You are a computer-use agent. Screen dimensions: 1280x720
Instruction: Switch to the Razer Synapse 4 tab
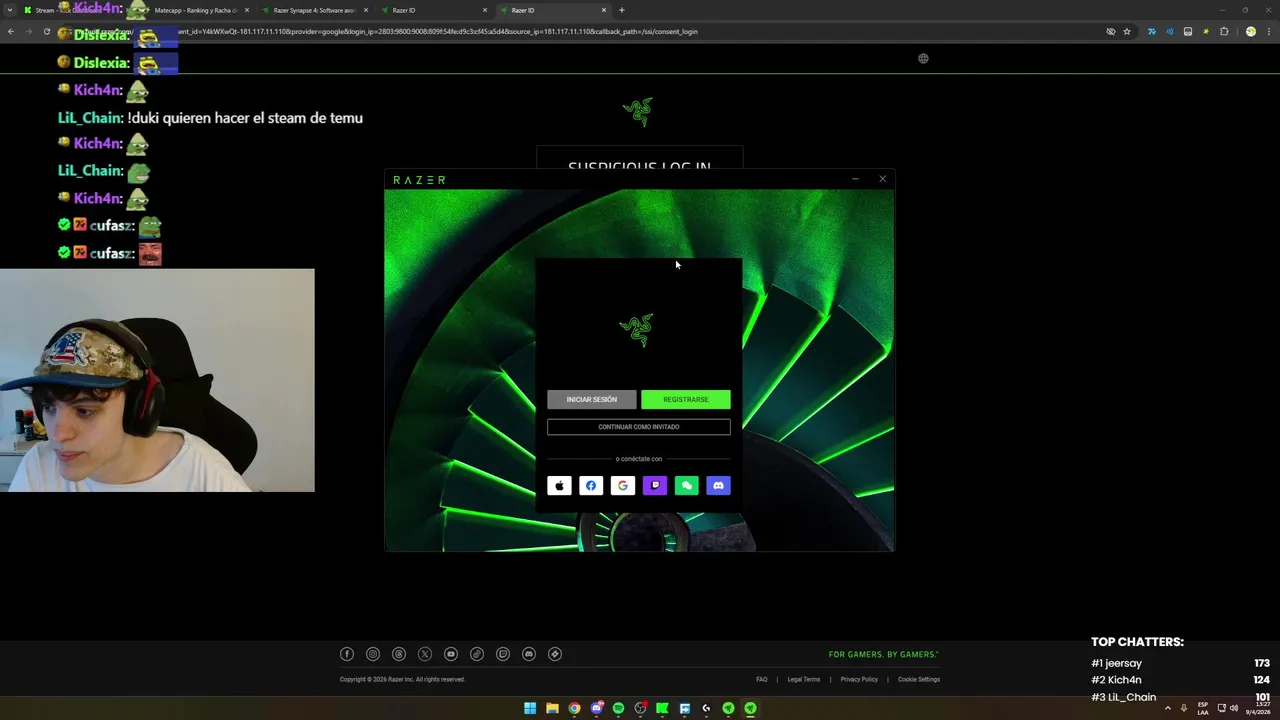pos(314,10)
